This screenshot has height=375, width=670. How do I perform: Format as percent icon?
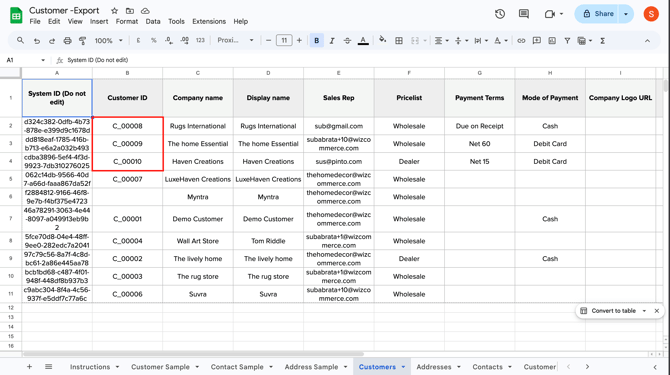[x=153, y=41]
